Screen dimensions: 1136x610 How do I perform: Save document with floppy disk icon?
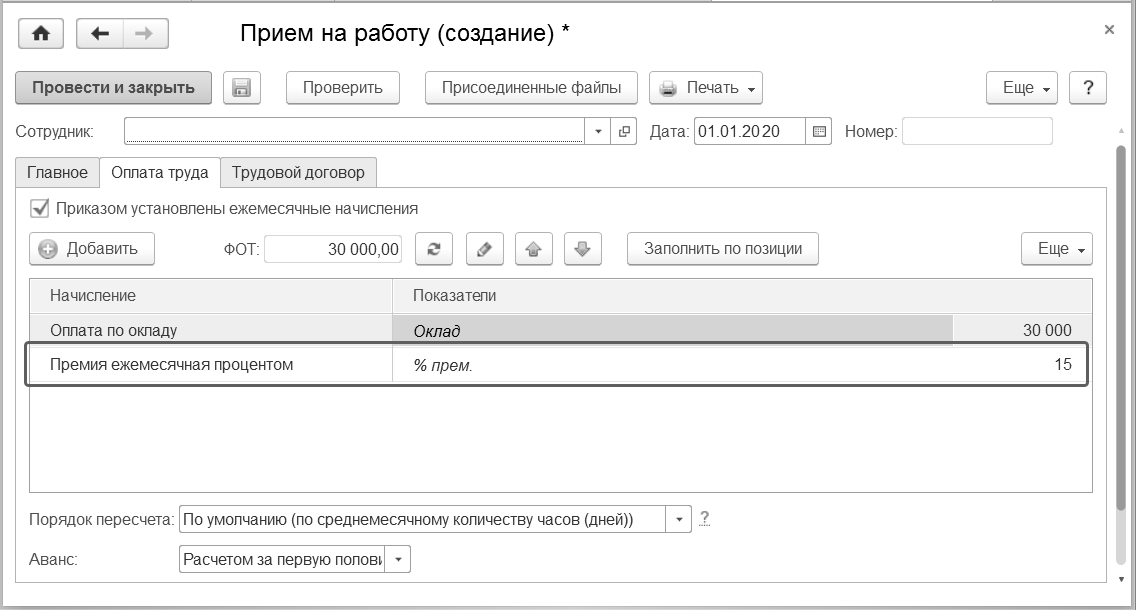point(241,88)
